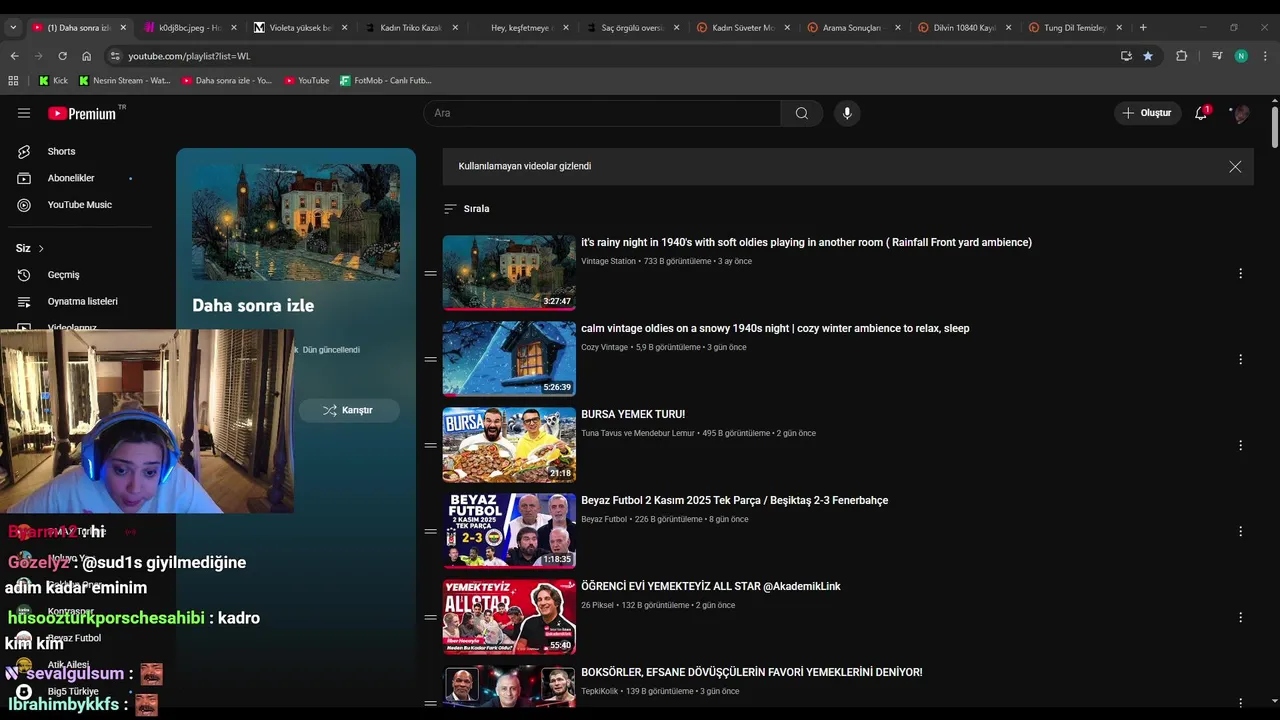Play the rainy night 1940's thumbnail
The image size is (1280, 720).
(x=509, y=273)
